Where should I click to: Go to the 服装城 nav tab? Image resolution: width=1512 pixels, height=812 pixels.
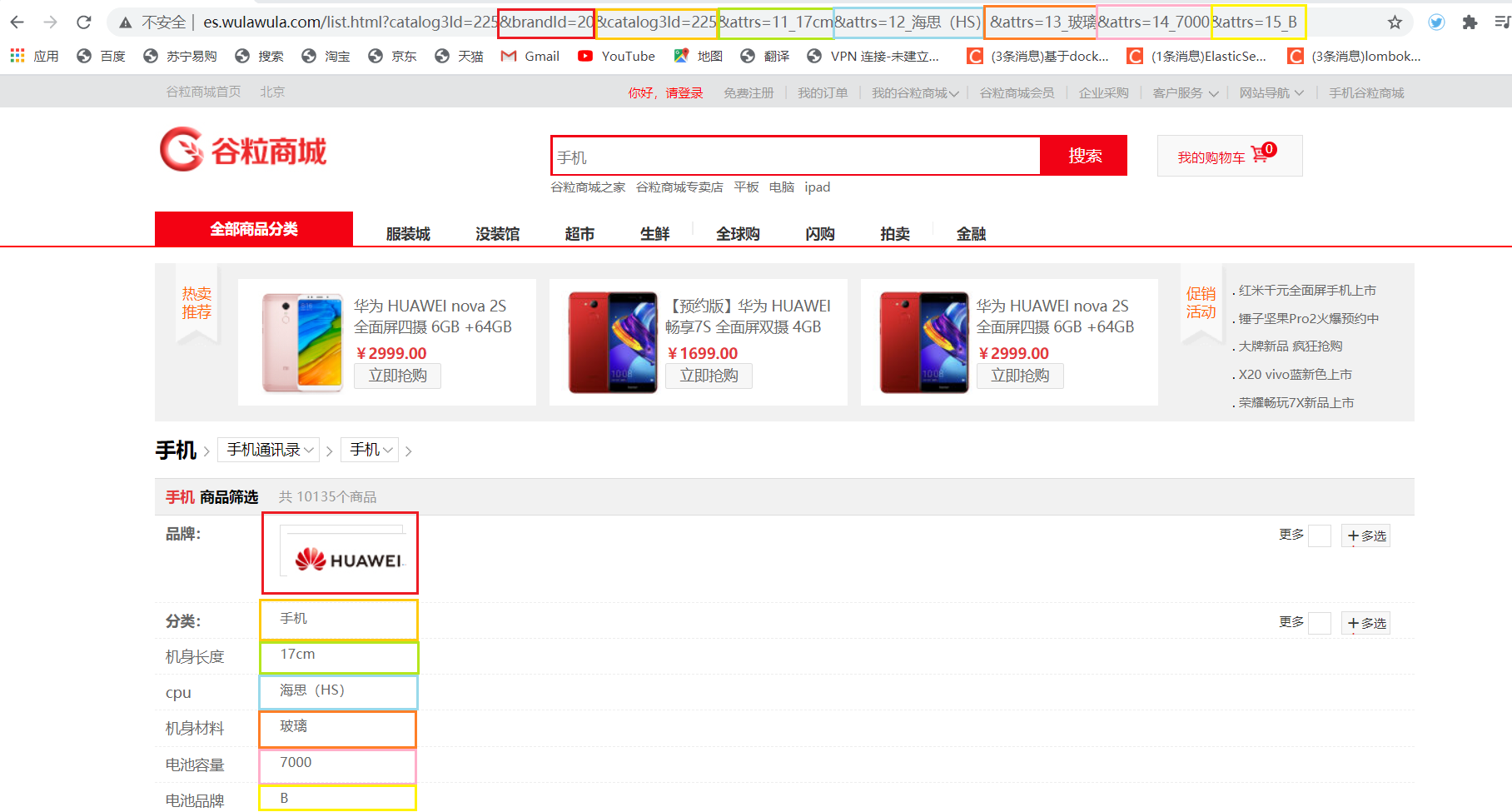pyautogui.click(x=408, y=234)
